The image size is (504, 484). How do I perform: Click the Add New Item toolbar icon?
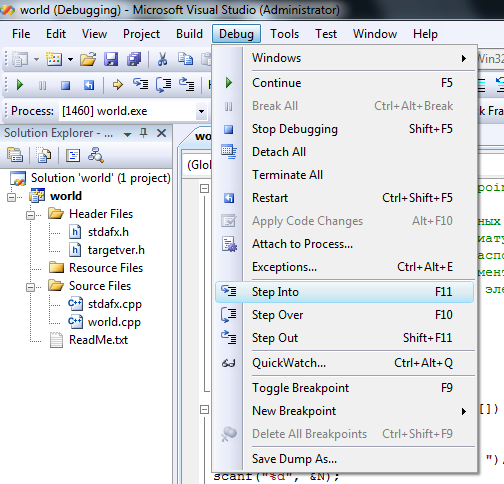(x=54, y=59)
